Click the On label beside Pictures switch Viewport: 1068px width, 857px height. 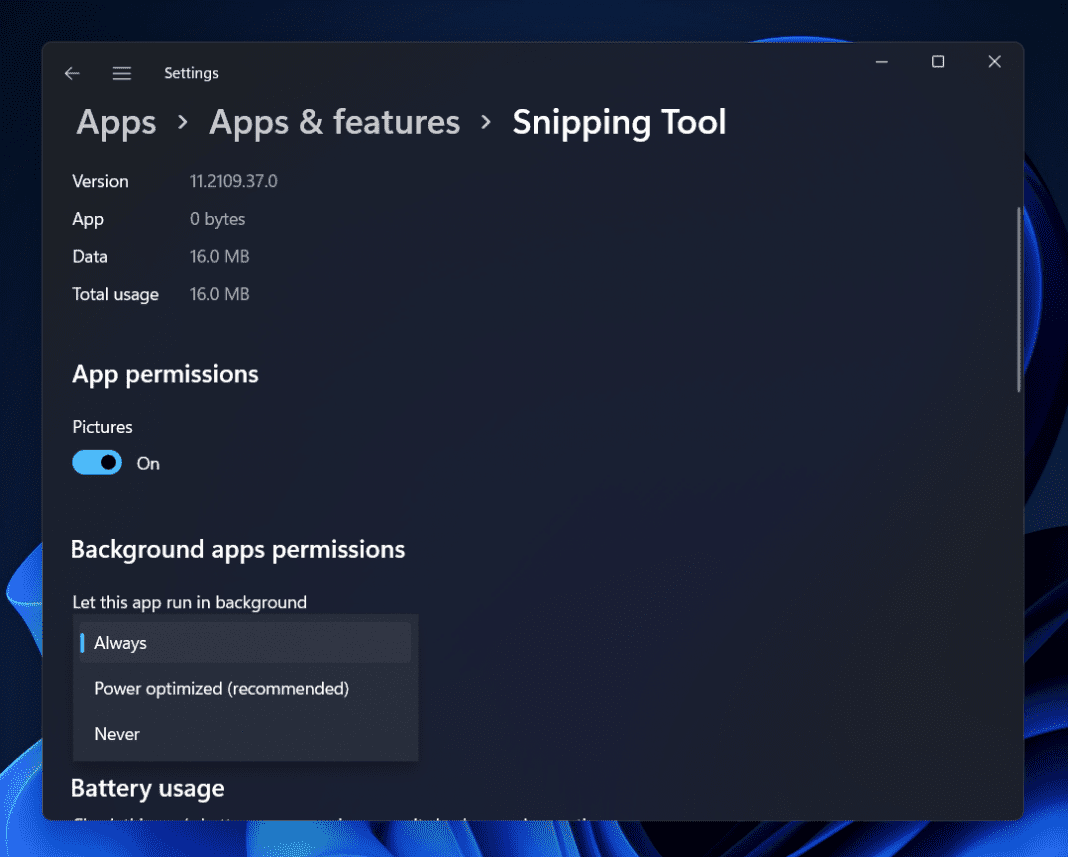point(147,463)
